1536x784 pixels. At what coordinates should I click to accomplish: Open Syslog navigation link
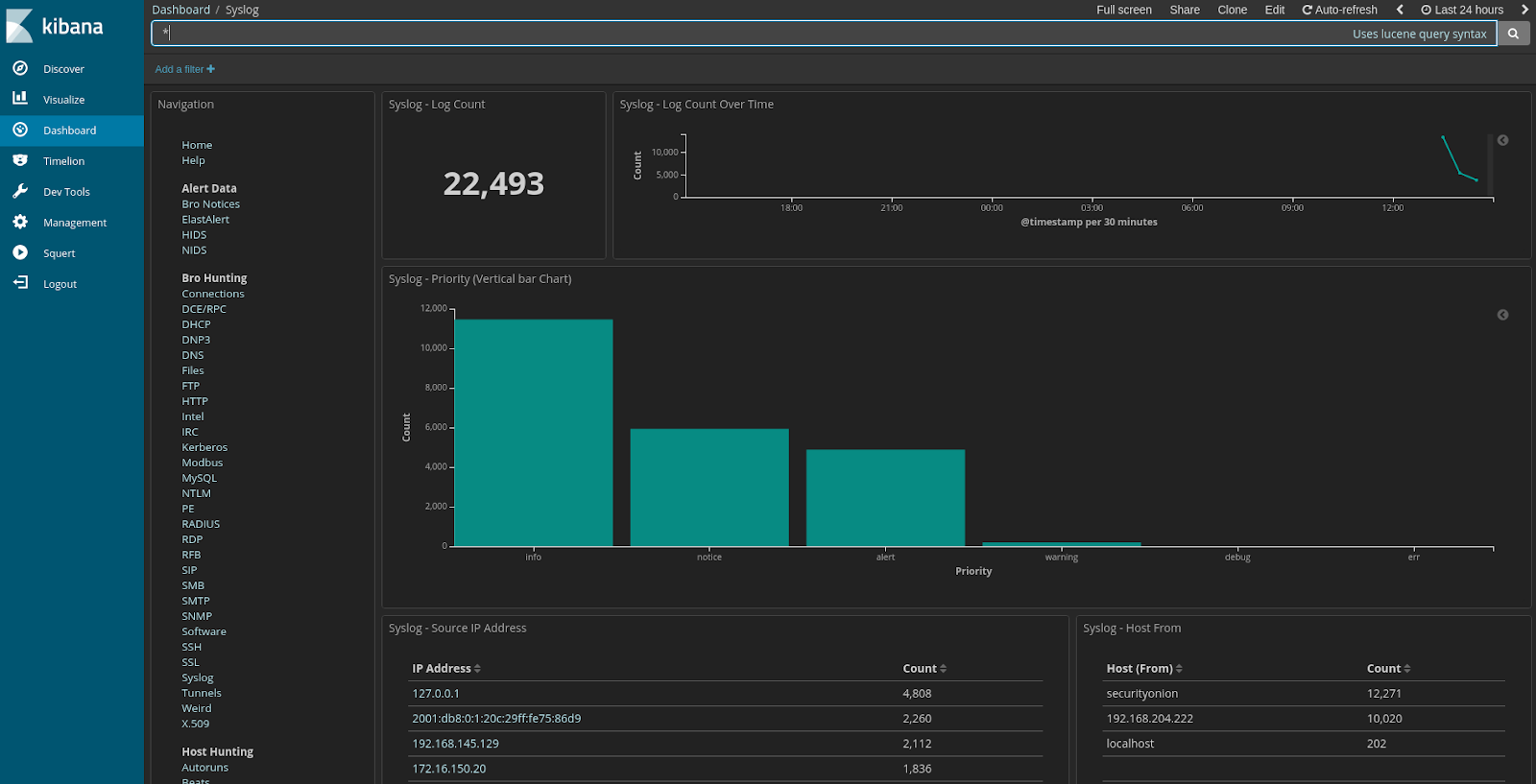198,677
